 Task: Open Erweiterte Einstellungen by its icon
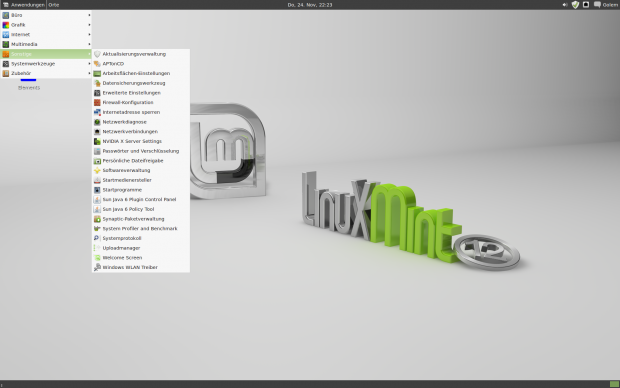coord(97,93)
